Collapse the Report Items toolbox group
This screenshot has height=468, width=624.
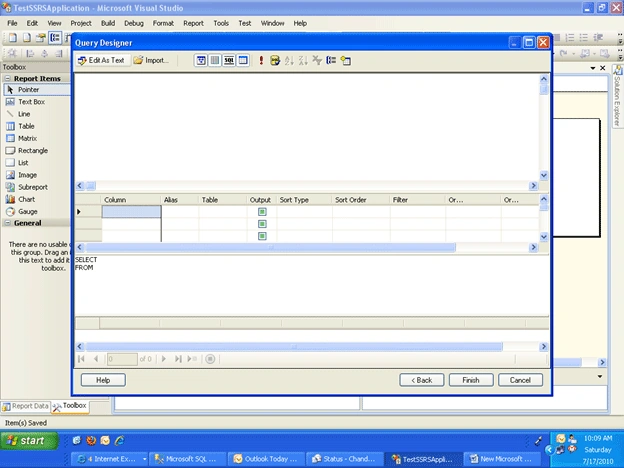pyautogui.click(x=8, y=78)
